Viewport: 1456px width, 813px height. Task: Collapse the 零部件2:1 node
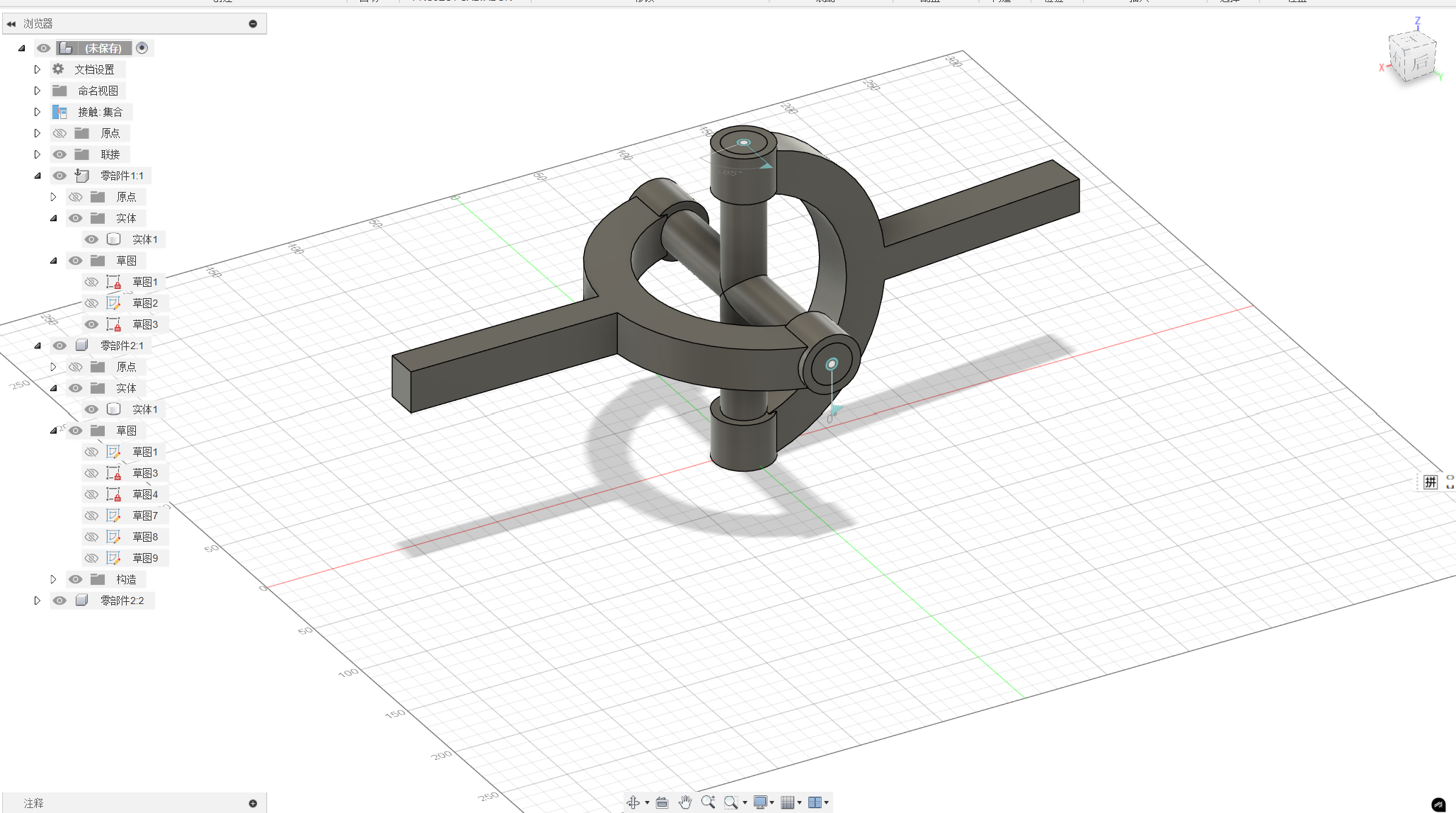(x=38, y=346)
